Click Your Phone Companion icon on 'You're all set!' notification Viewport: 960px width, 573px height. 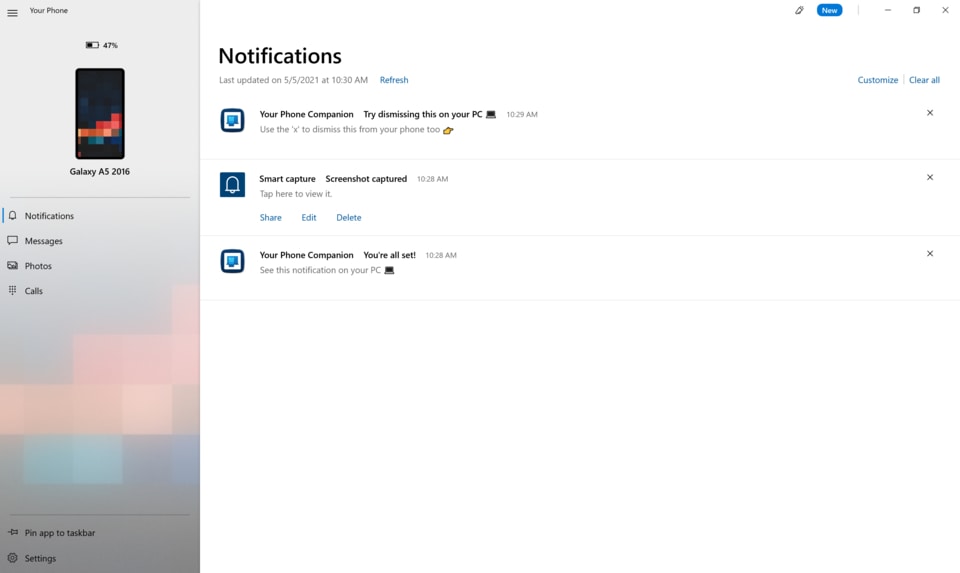pyautogui.click(x=233, y=261)
